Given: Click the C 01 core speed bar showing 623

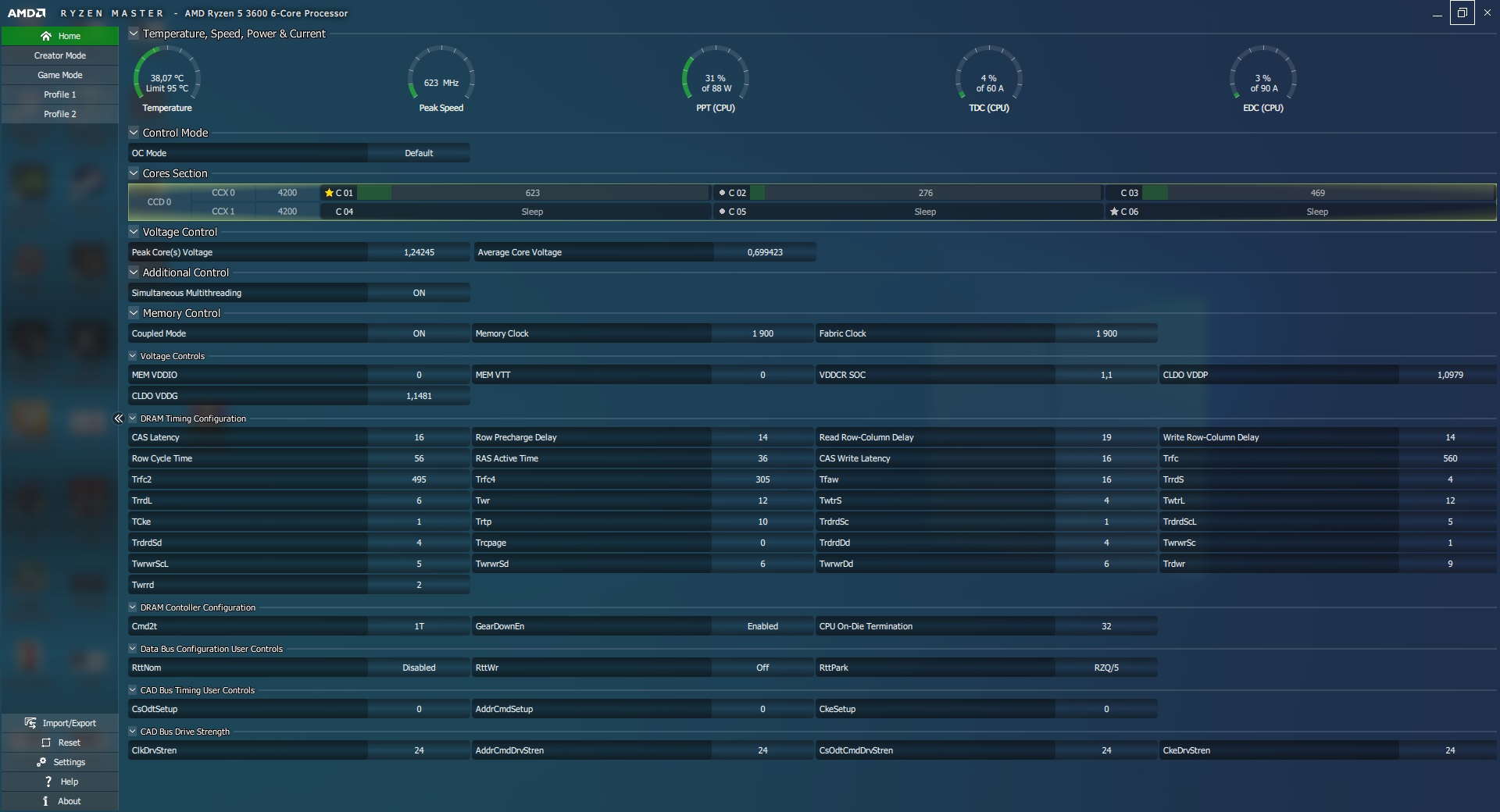Looking at the screenshot, I should coord(533,193).
